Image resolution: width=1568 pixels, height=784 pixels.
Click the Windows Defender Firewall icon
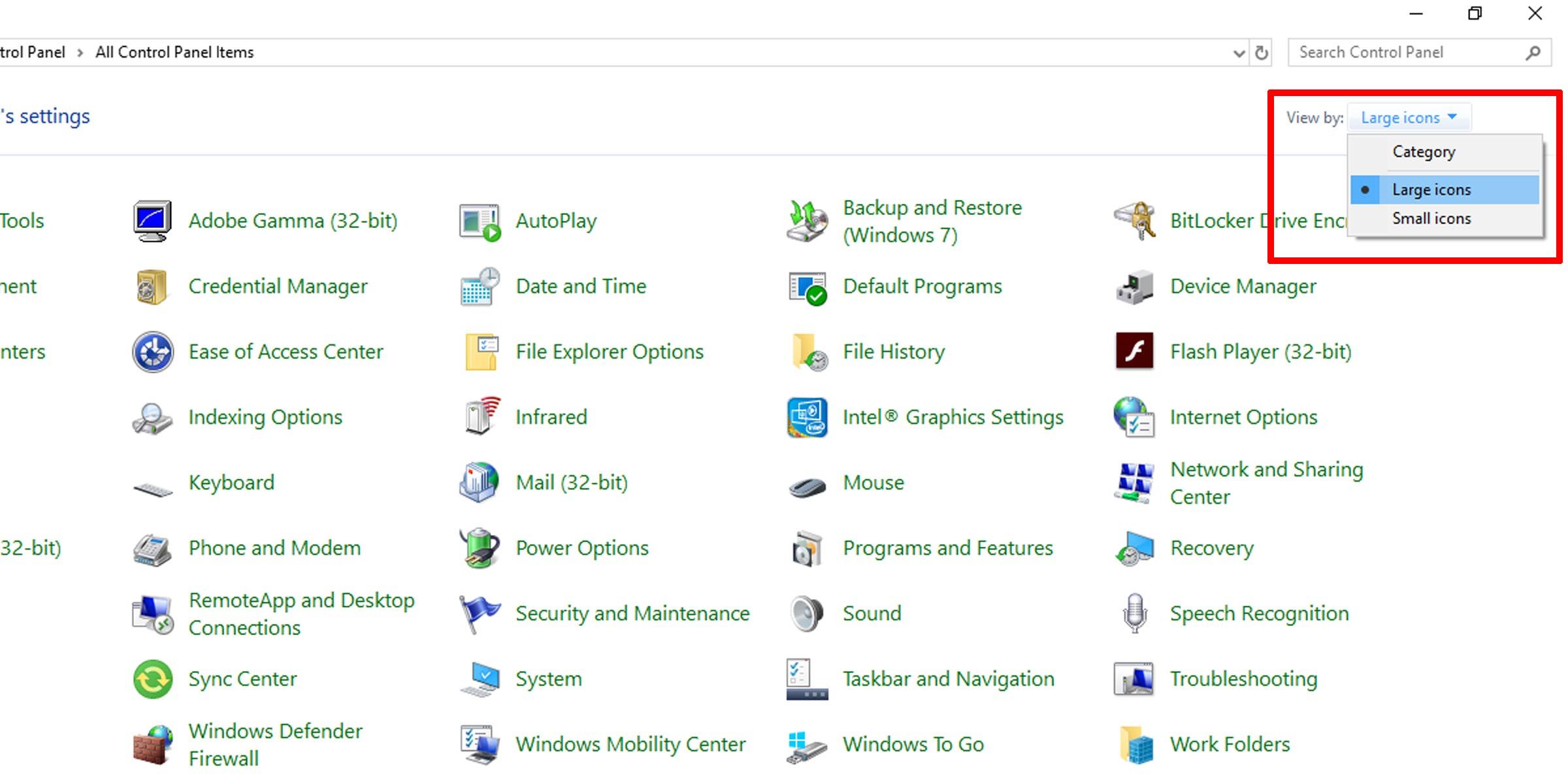click(152, 744)
